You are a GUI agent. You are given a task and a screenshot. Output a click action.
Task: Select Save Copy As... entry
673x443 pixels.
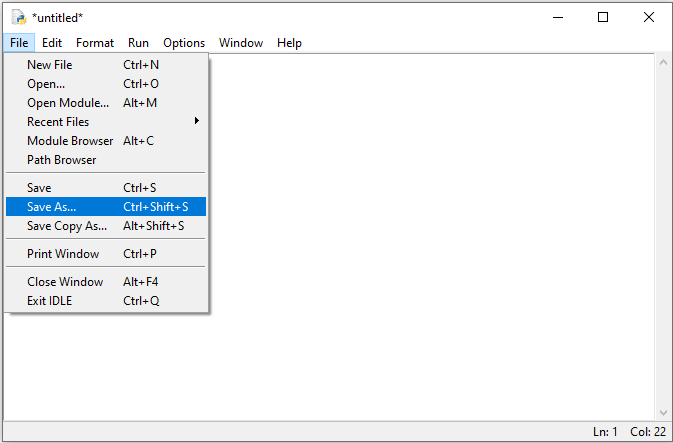[x=106, y=226]
